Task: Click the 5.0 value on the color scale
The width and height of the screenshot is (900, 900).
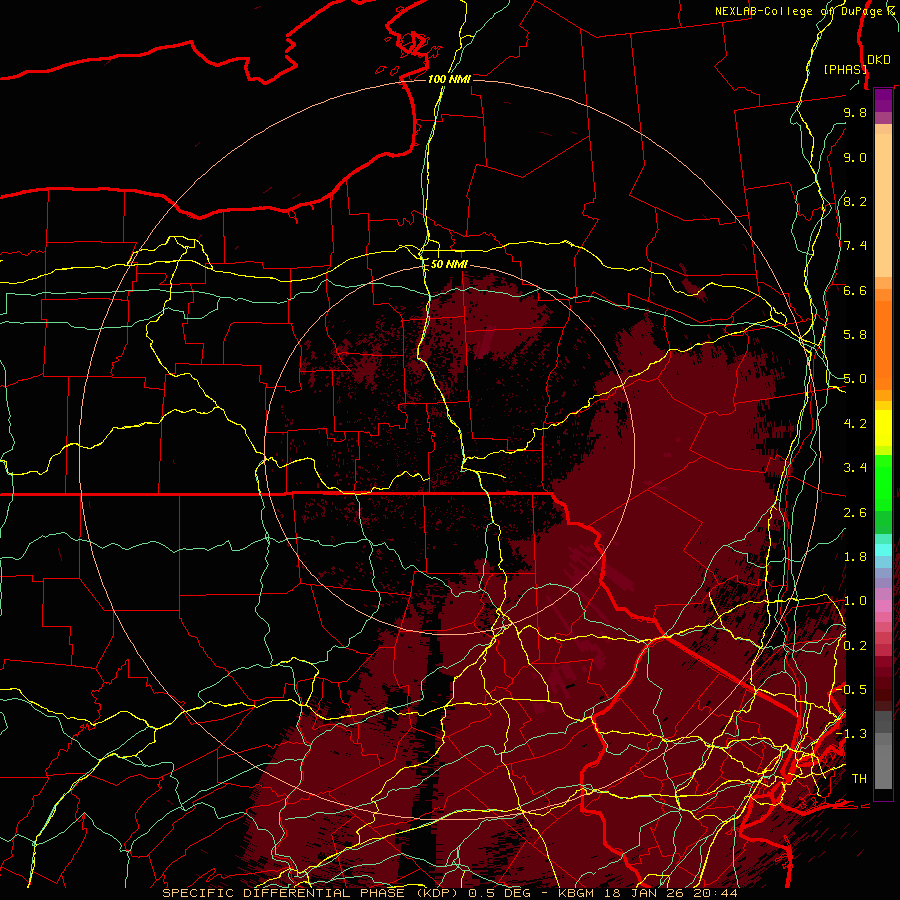Action: 855,379
